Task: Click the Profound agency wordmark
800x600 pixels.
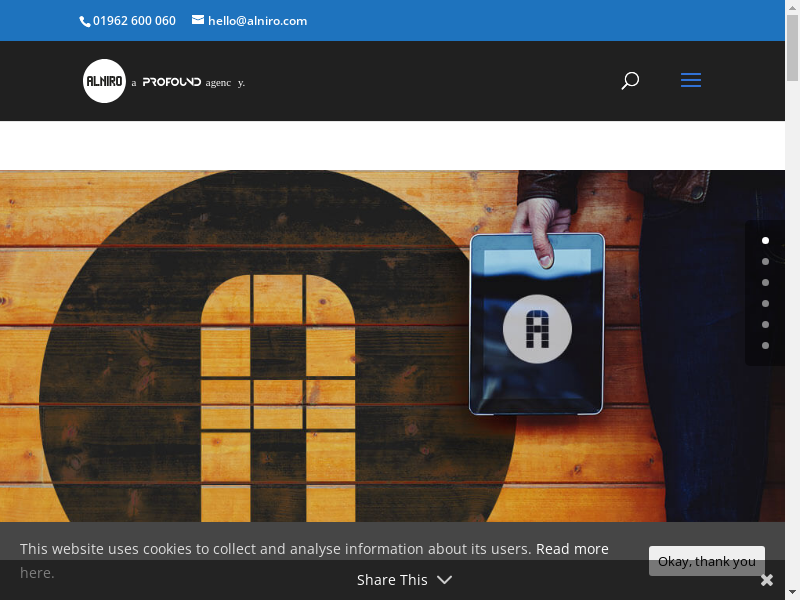Action: click(x=172, y=82)
